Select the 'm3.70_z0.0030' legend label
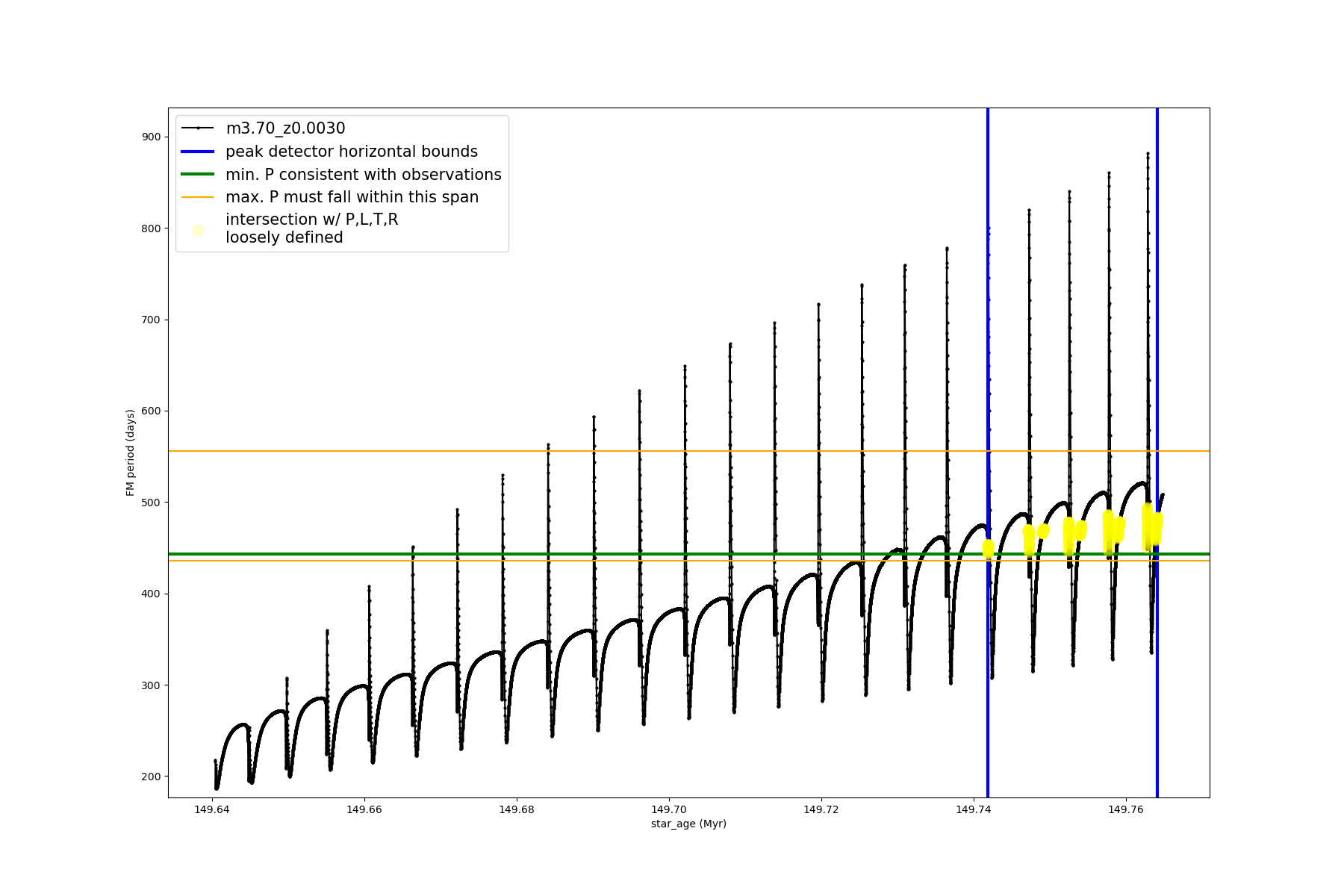 [x=285, y=128]
